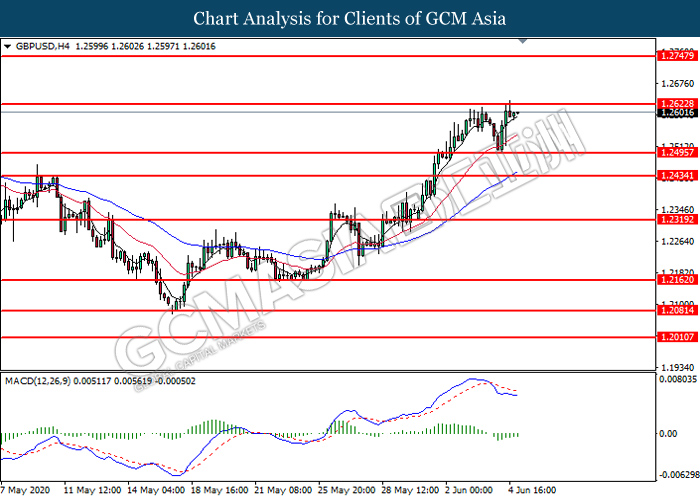Select the 1.23192 price level label
Screen dimensions: 700x500
[x=677, y=219]
